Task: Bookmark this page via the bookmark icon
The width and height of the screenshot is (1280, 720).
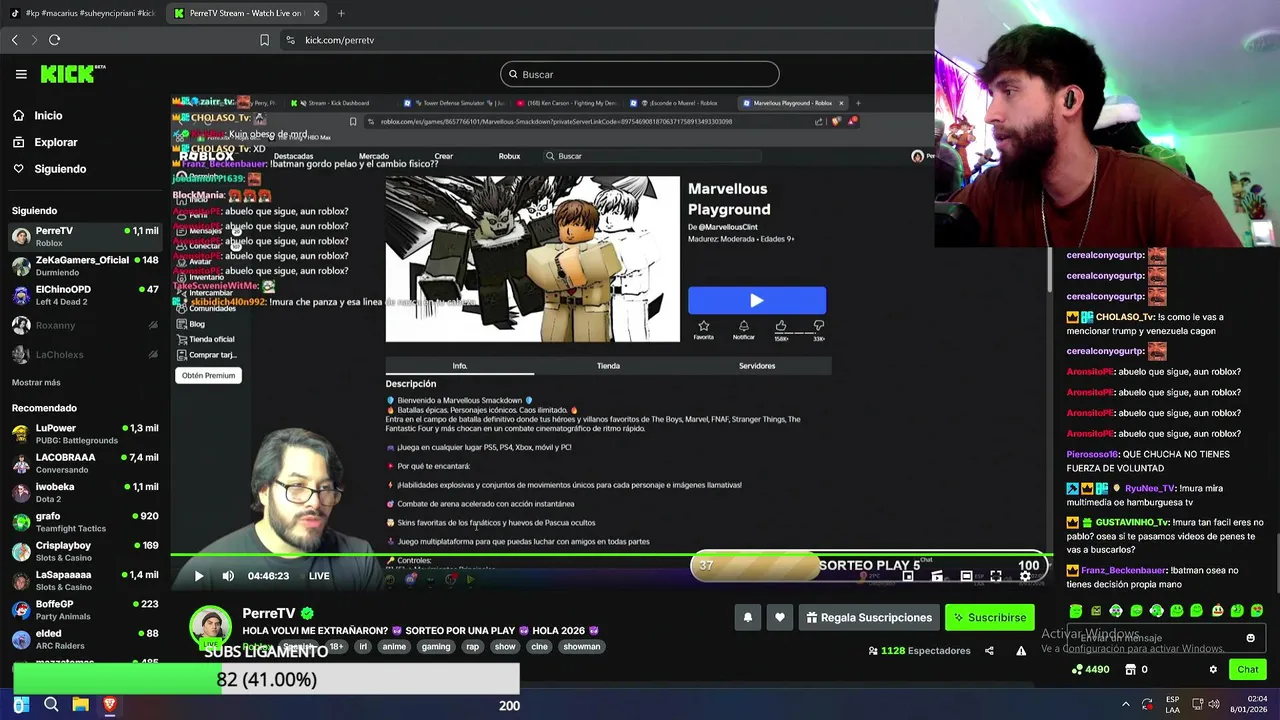Action: (264, 40)
